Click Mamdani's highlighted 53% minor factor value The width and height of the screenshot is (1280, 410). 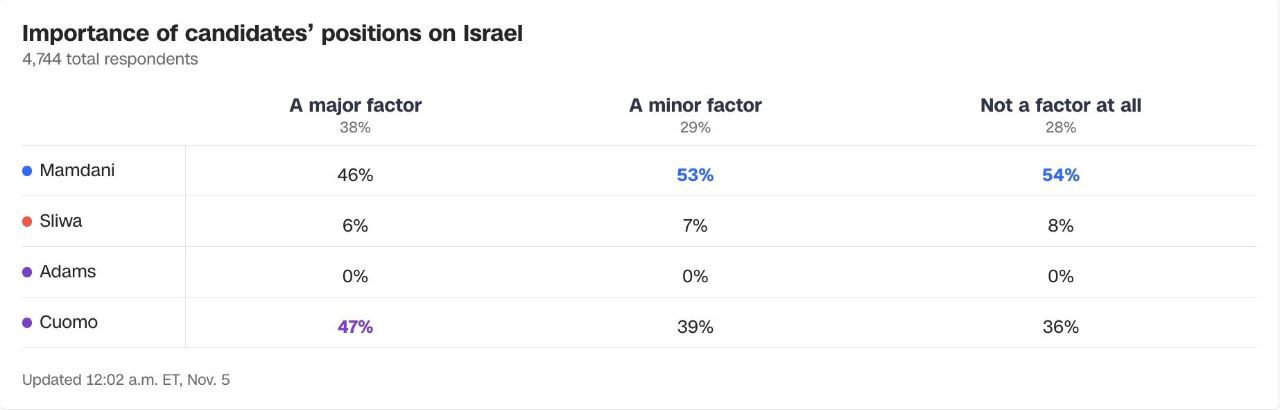(x=695, y=175)
